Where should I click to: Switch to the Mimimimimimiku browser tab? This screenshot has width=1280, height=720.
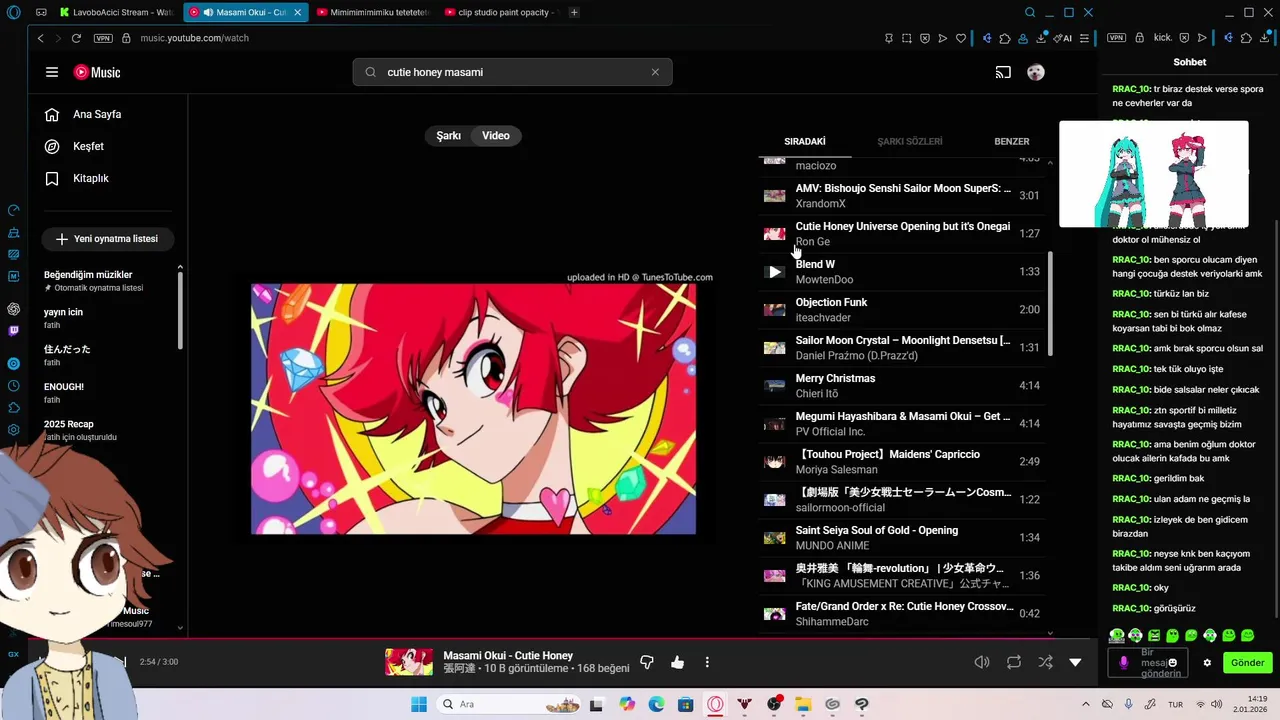pyautogui.click(x=373, y=12)
